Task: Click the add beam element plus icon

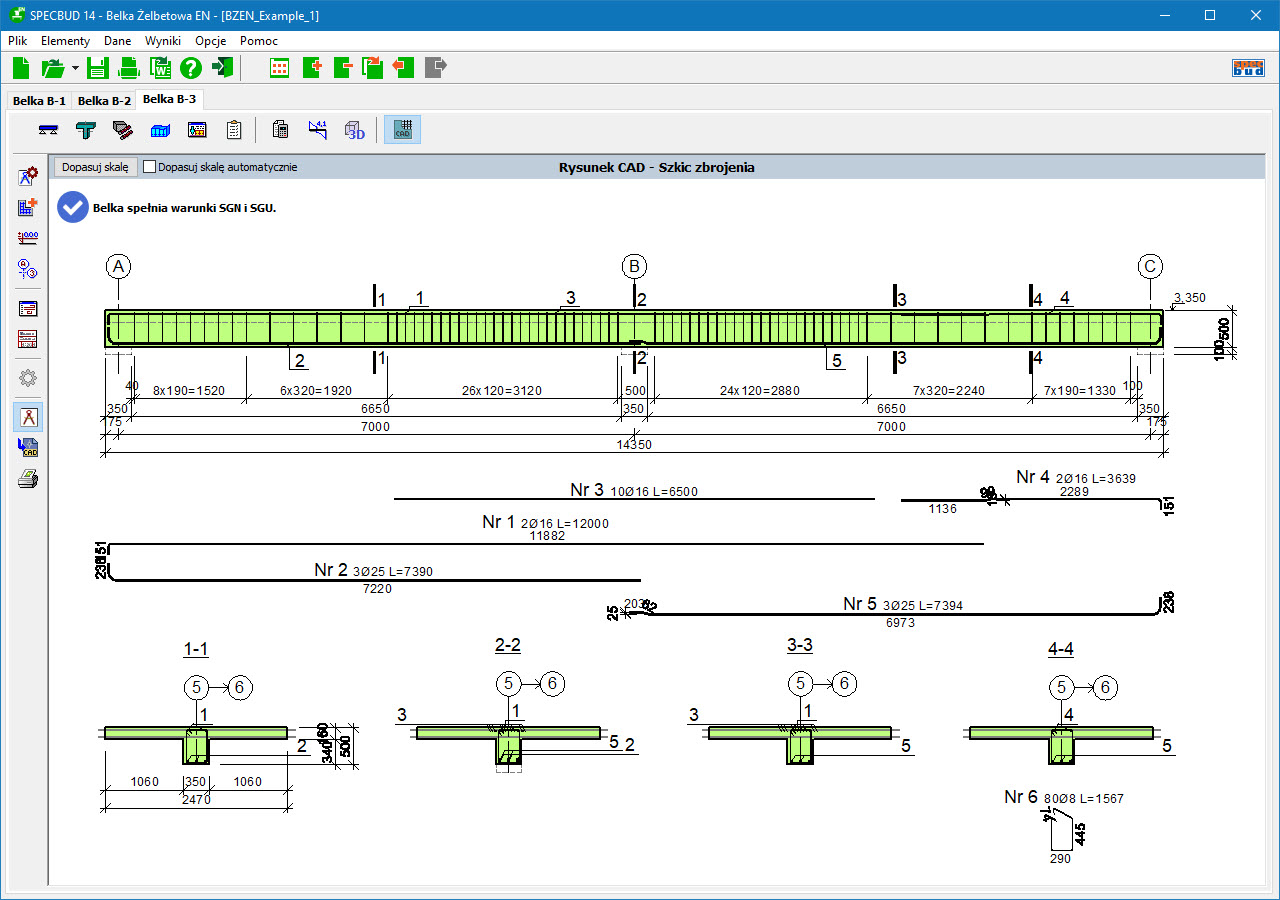Action: (311, 68)
